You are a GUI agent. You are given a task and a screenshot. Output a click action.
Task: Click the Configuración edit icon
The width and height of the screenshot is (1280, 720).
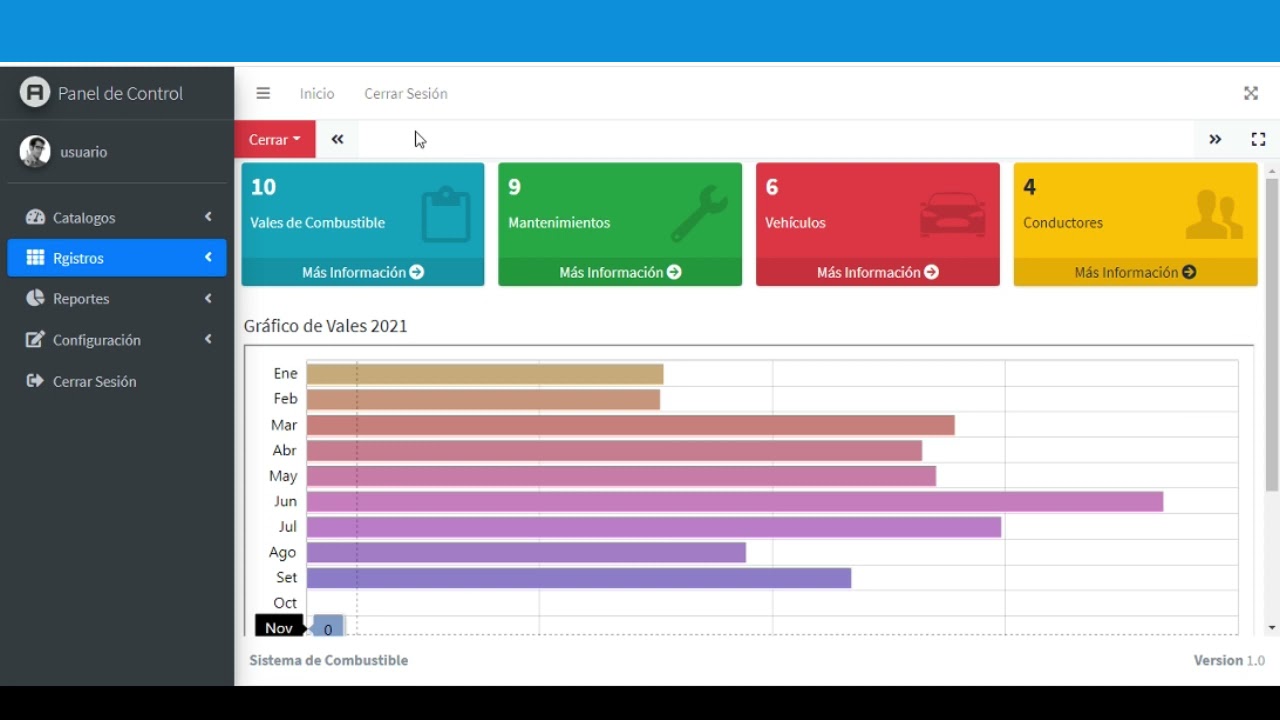click(35, 340)
